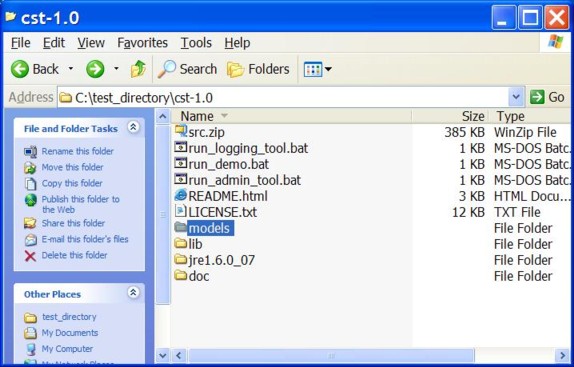574x367 pixels.
Task: Select the README.html Internet Explorer icon
Action: (x=180, y=195)
